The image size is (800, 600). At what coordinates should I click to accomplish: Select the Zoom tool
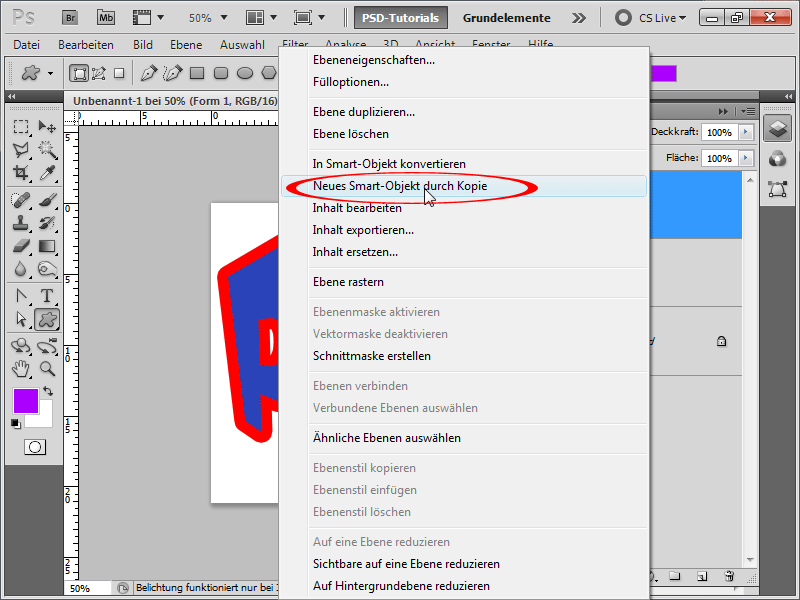pos(47,369)
